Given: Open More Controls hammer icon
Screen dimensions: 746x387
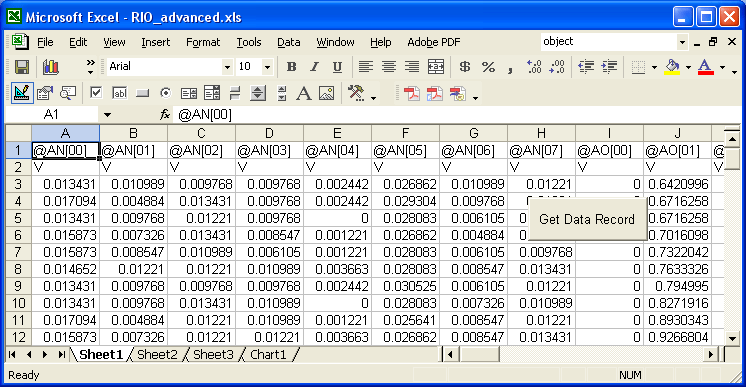Looking at the screenshot, I should click(356, 93).
